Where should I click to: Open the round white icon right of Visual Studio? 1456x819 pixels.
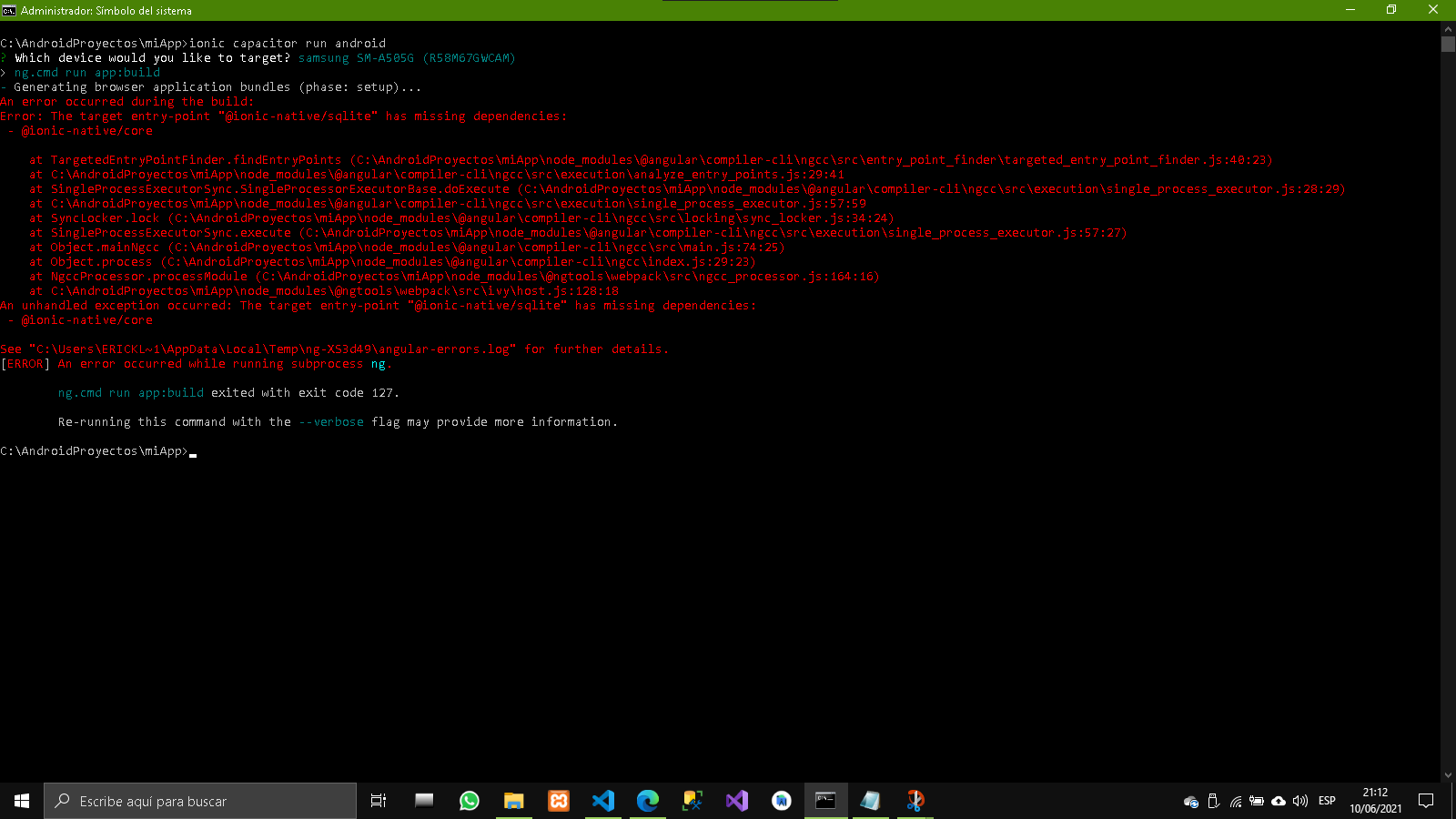click(x=782, y=801)
